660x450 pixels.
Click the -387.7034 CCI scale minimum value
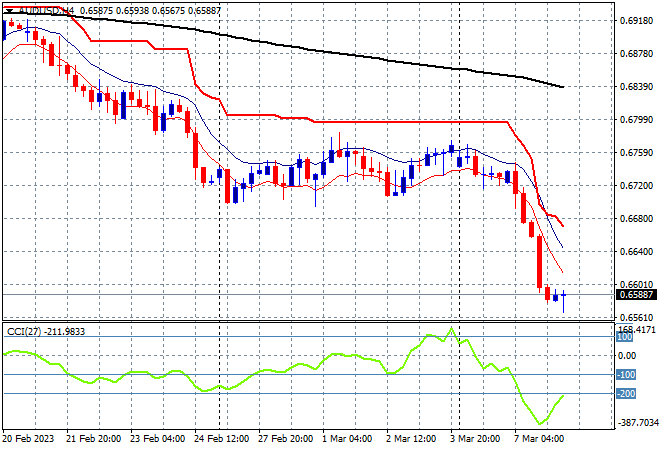click(637, 423)
